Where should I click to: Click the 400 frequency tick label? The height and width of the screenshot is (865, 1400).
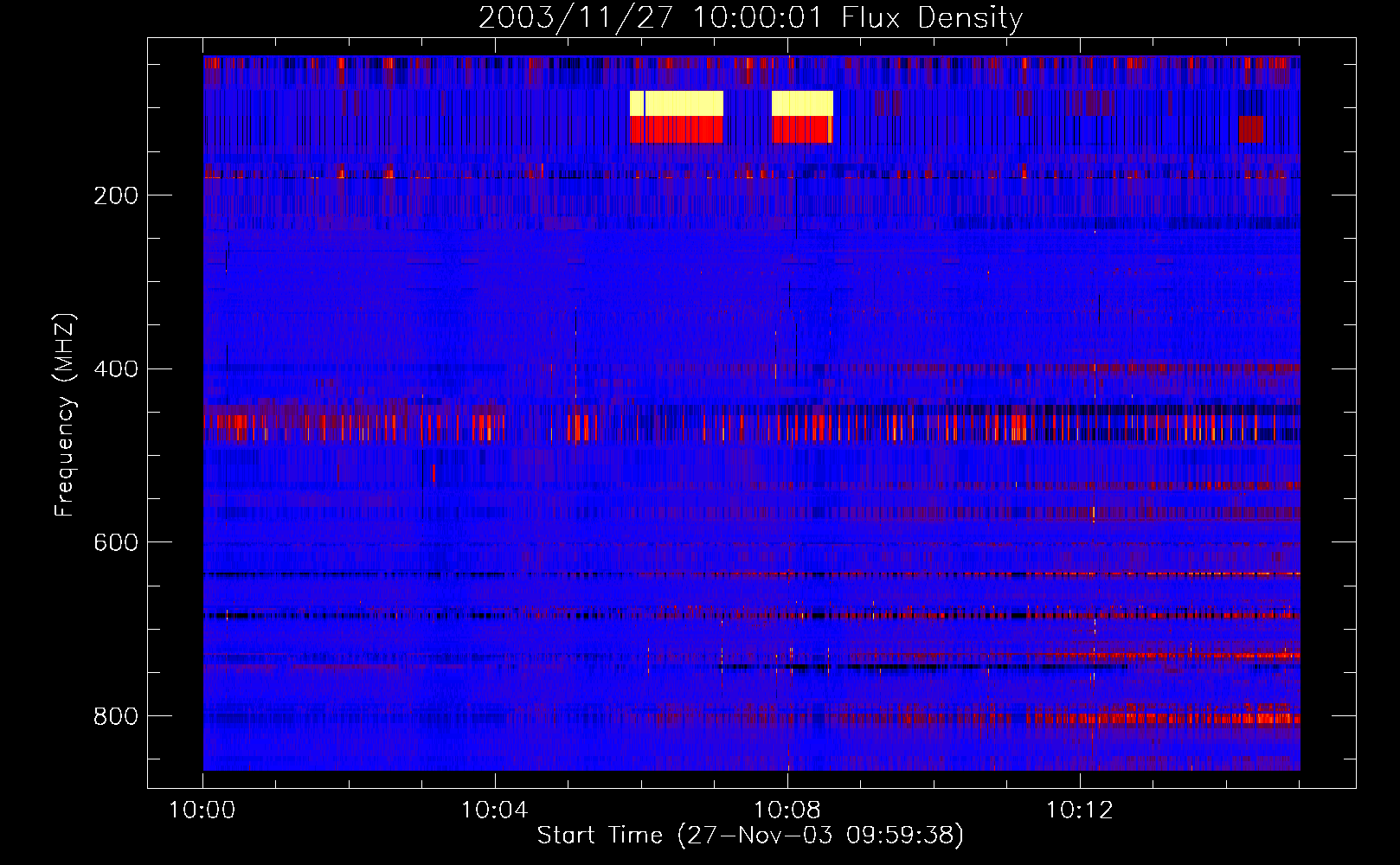coord(116,369)
